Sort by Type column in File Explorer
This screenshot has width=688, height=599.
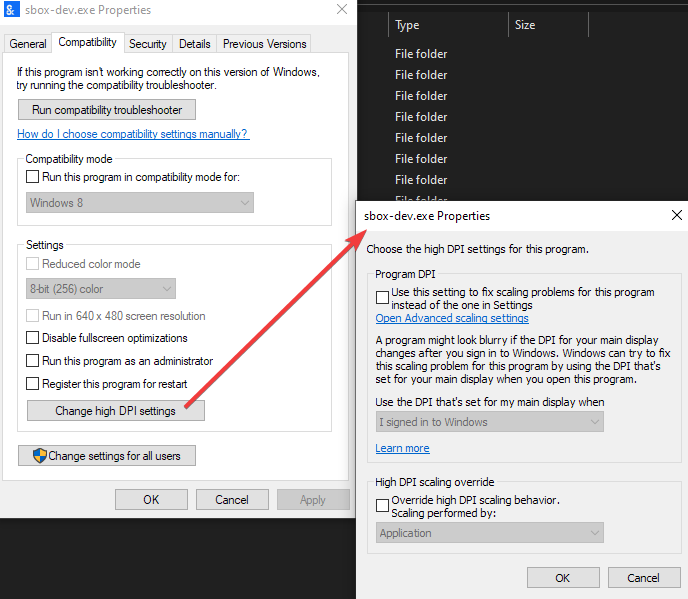[448, 25]
